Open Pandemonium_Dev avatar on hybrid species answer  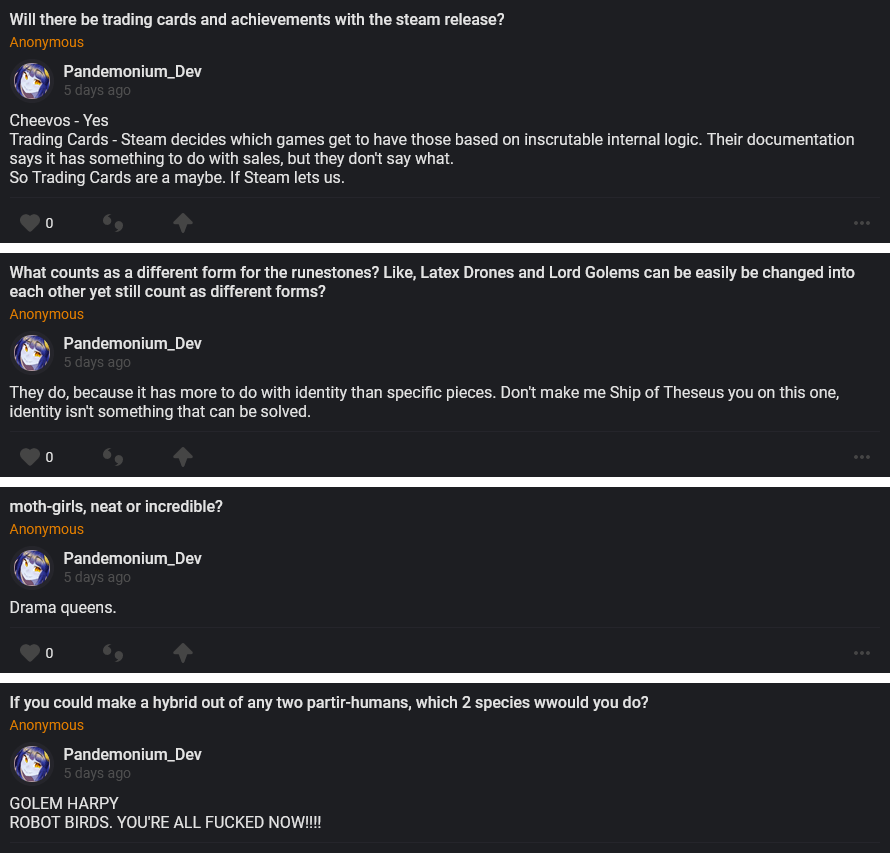point(32,764)
